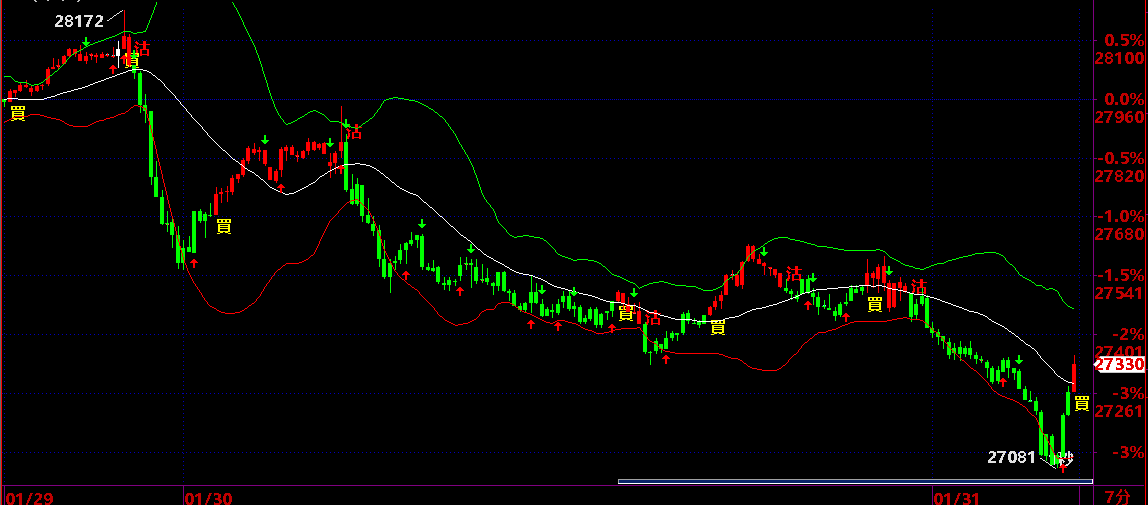Select the 27680 price axis label

tap(1119, 234)
